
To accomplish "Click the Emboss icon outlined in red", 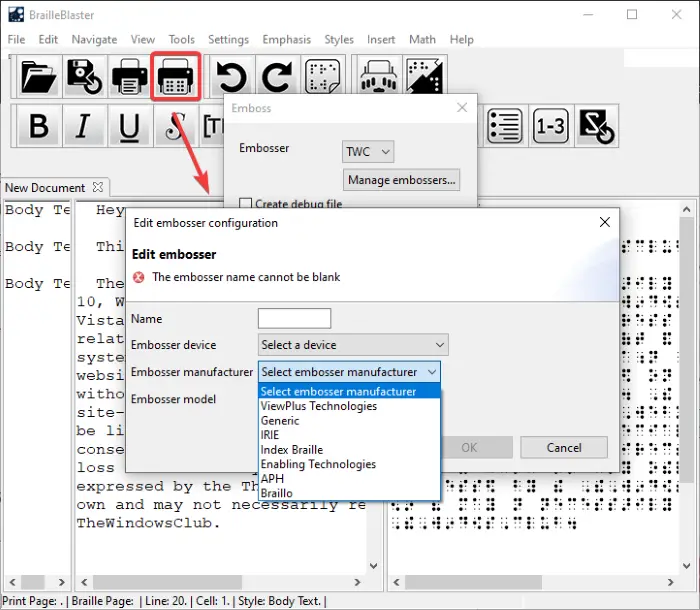I will [x=175, y=76].
